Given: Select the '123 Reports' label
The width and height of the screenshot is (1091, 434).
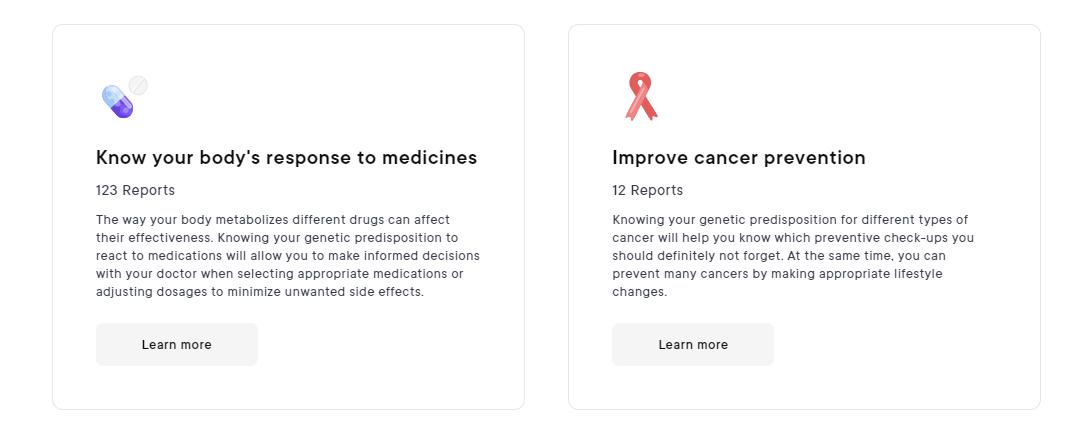Looking at the screenshot, I should point(135,190).
